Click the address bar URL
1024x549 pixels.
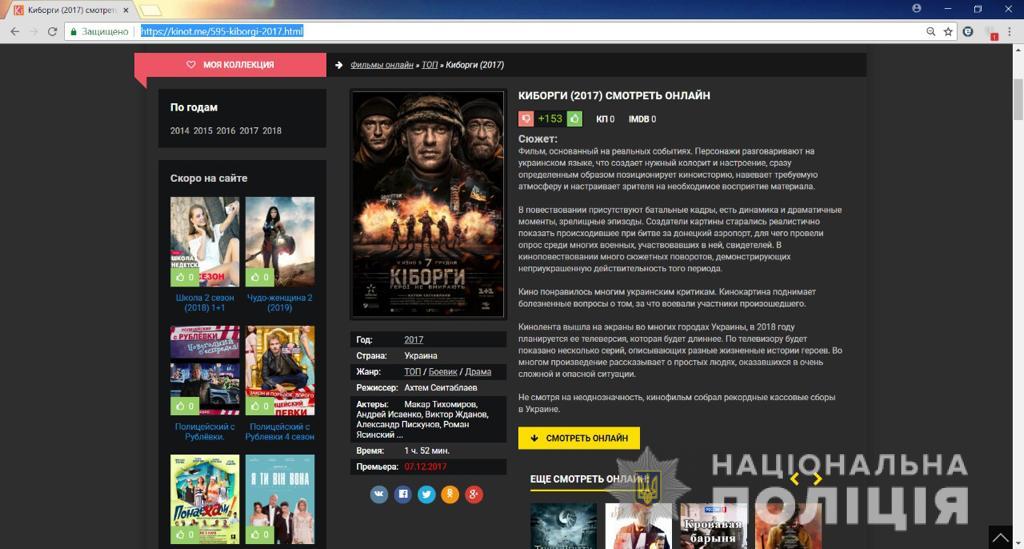click(x=221, y=31)
